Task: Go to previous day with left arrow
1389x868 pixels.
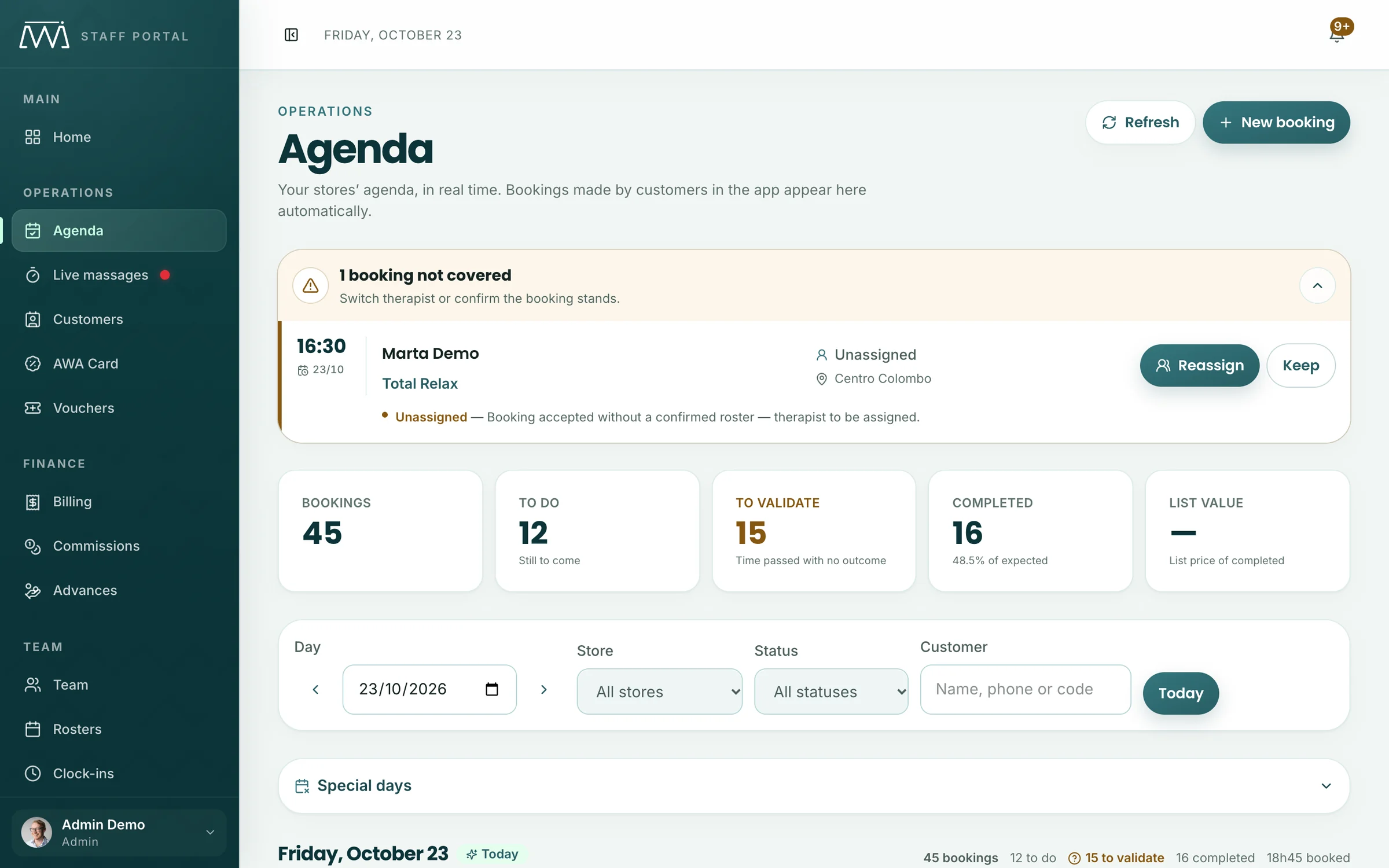Action: [x=315, y=689]
